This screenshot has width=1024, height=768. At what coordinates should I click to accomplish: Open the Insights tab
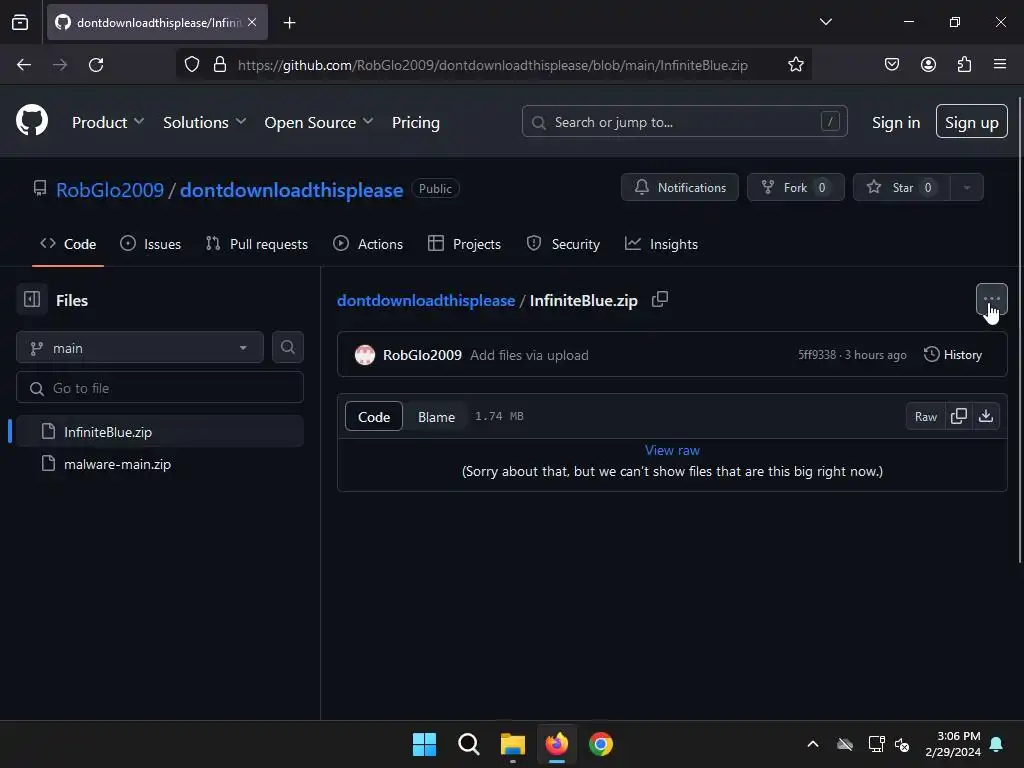coord(662,244)
